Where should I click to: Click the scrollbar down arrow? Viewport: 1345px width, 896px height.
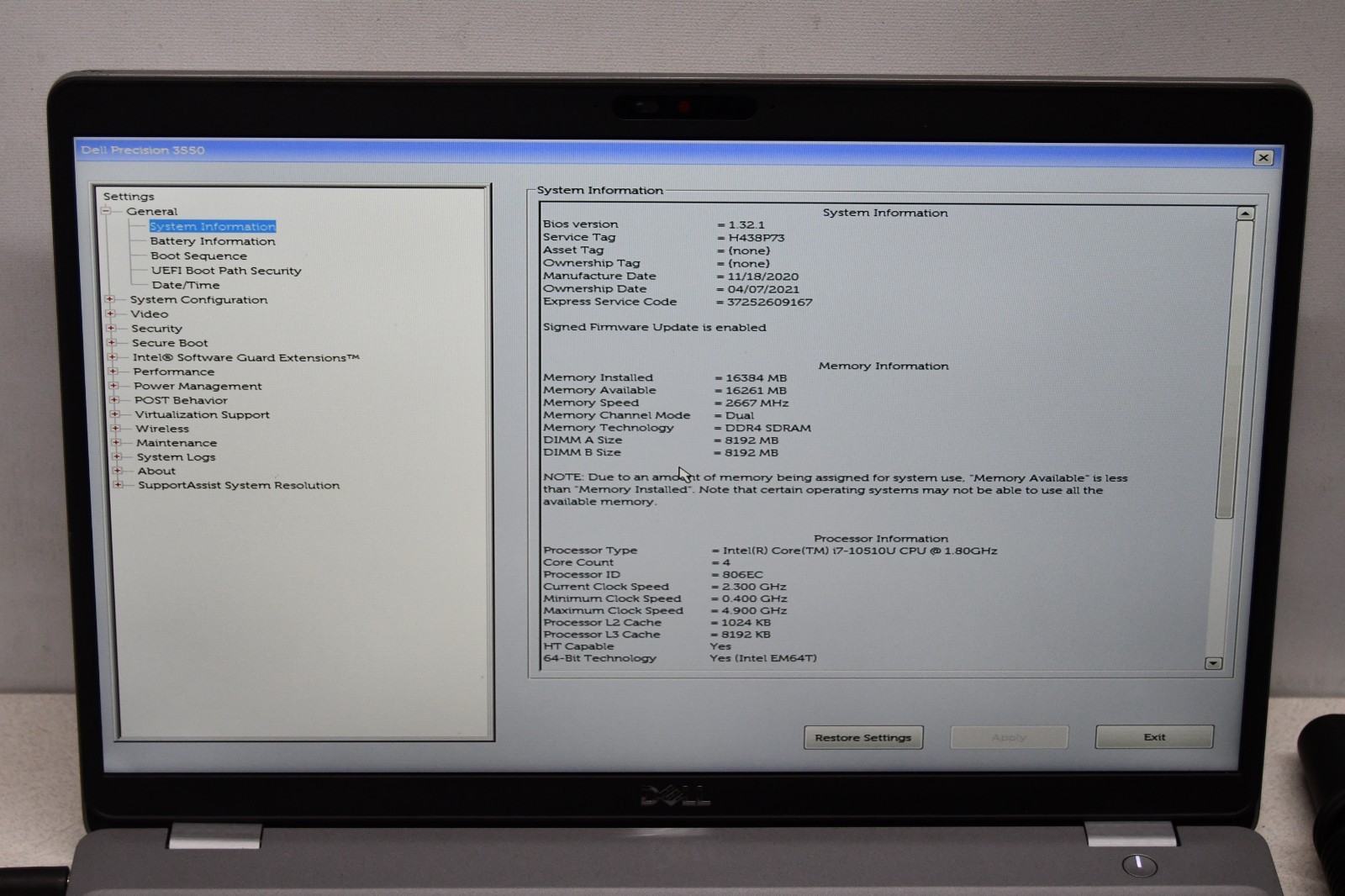(1213, 663)
